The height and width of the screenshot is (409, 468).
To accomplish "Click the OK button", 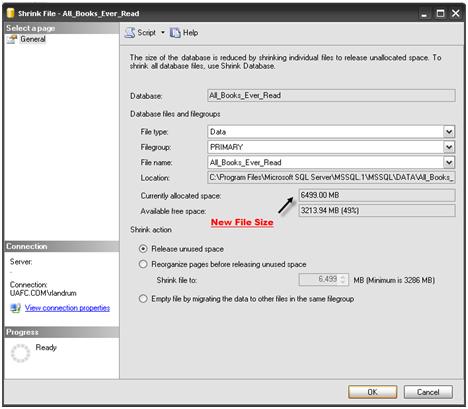I will point(372,392).
